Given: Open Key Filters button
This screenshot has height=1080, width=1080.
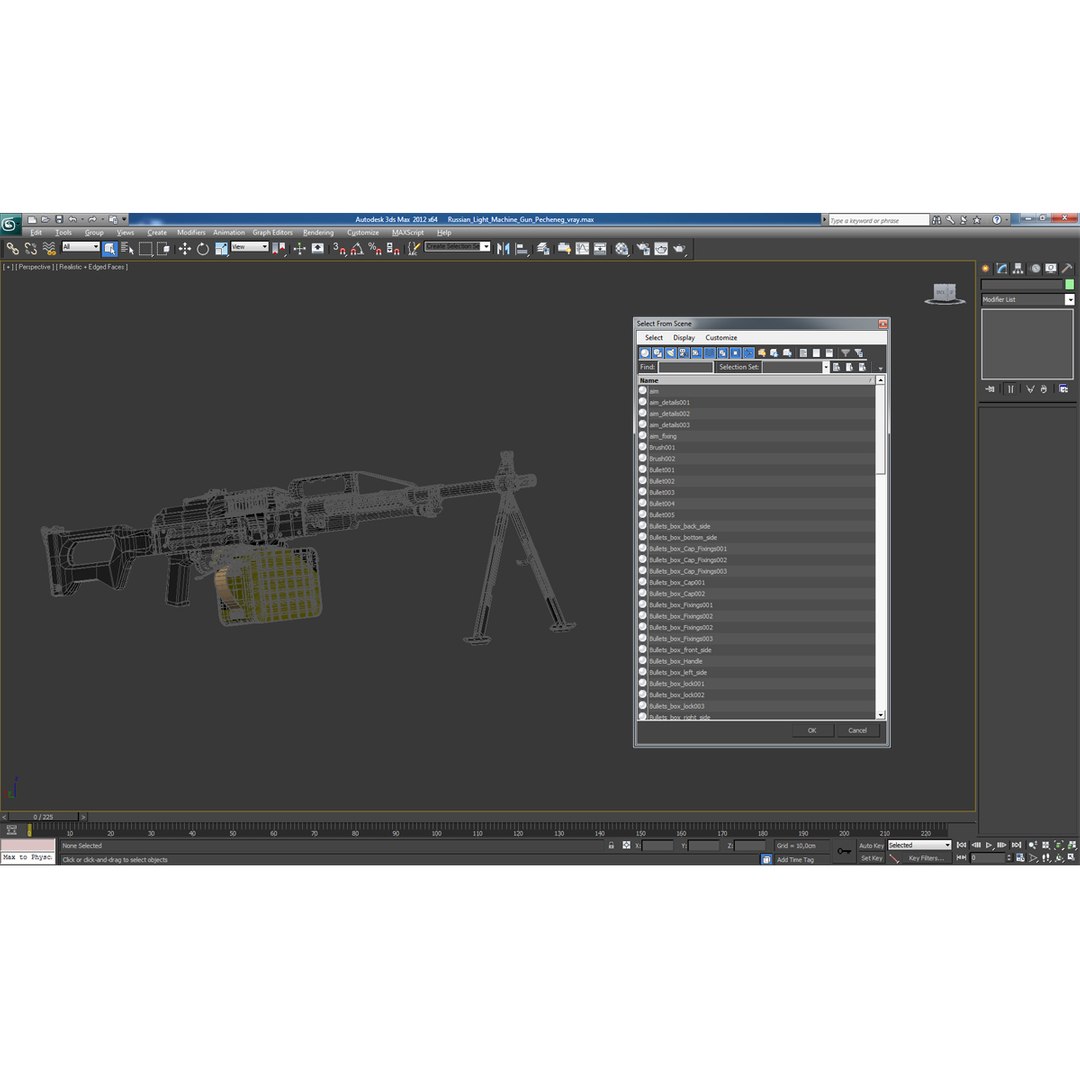Looking at the screenshot, I should tap(926, 858).
